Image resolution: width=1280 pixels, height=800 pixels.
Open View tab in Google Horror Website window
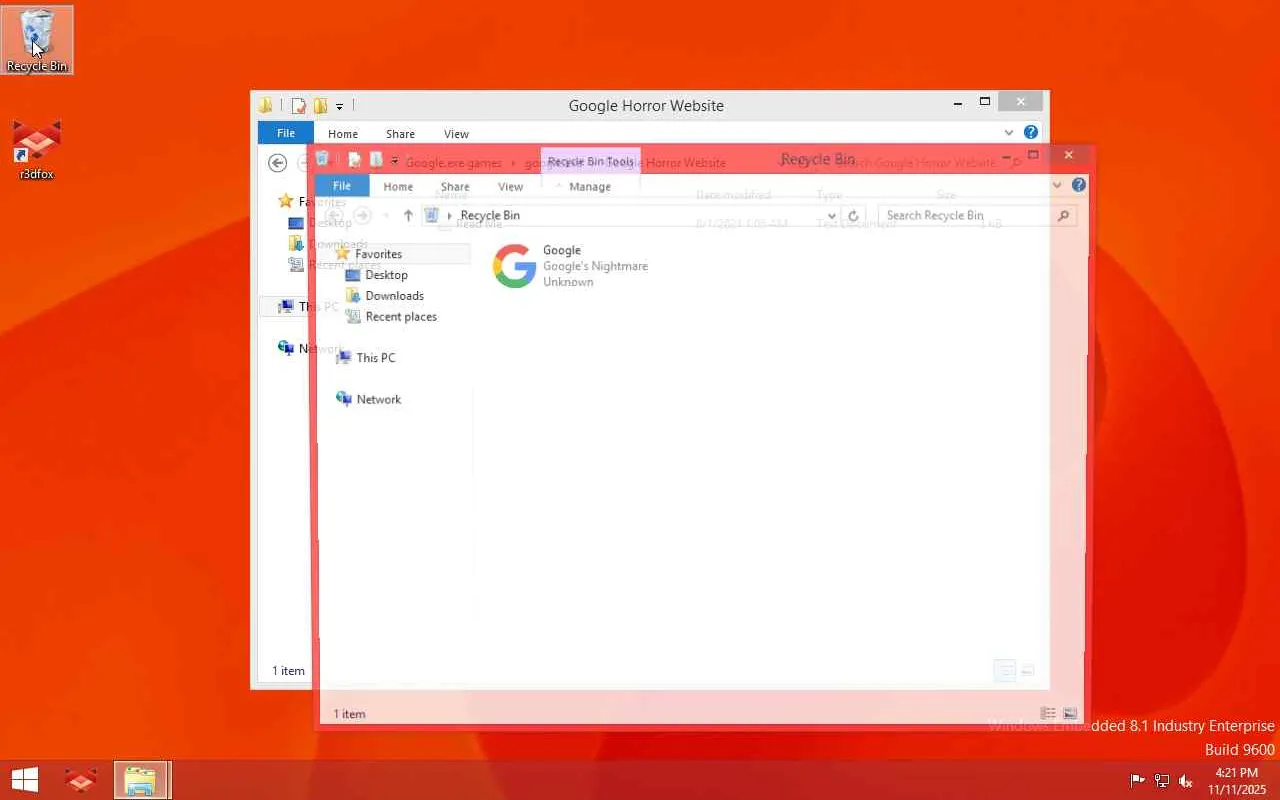click(456, 133)
